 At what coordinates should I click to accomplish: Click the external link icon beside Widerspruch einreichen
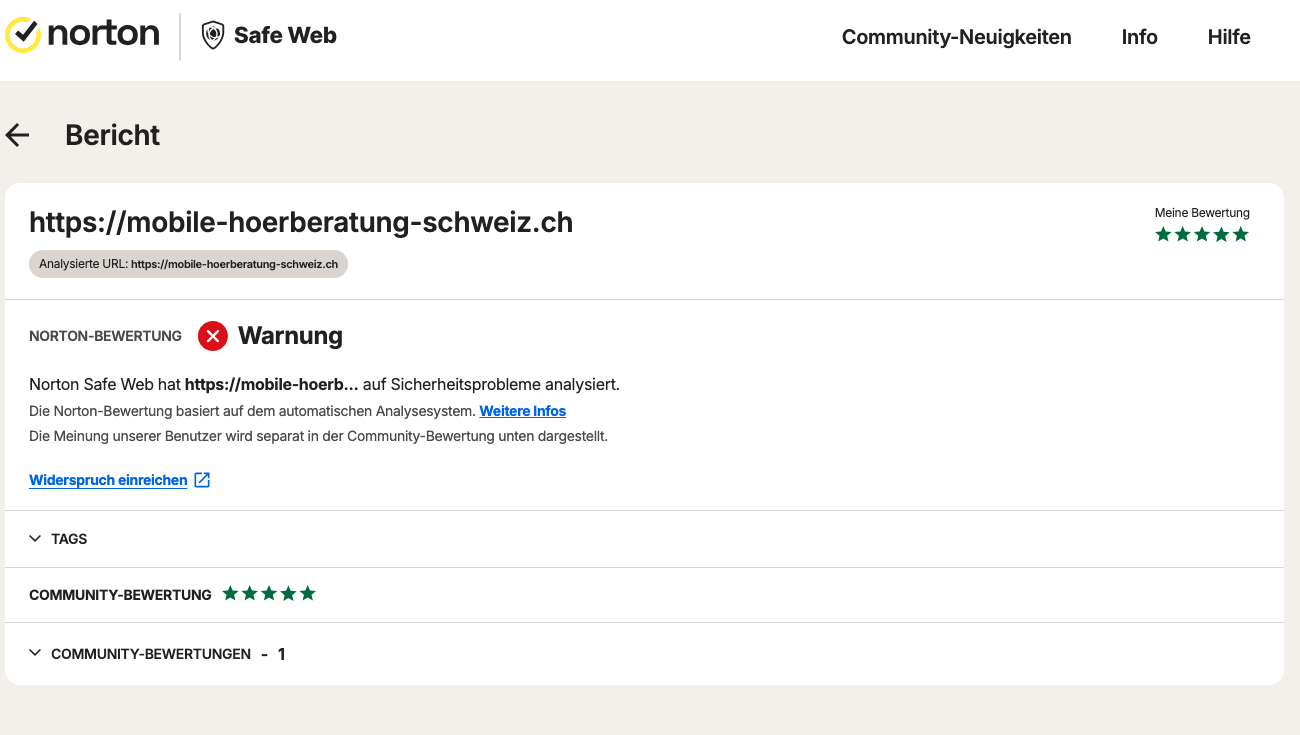[202, 480]
